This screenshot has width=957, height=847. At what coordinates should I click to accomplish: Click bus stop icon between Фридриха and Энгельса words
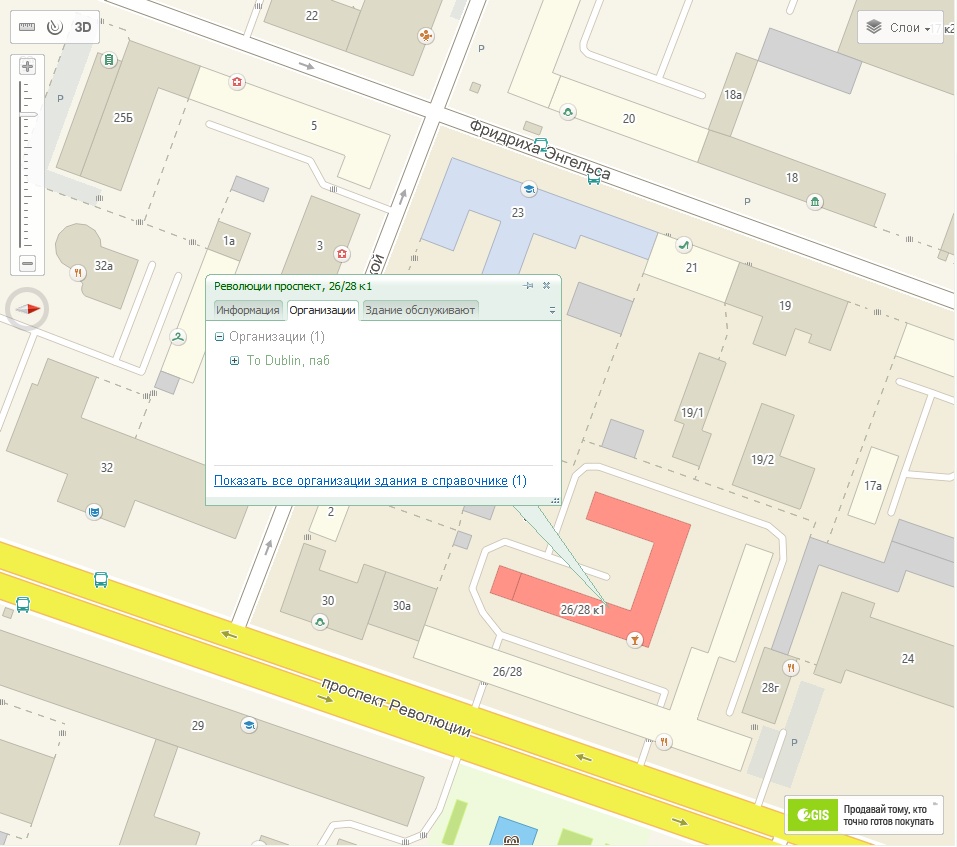coord(541,145)
